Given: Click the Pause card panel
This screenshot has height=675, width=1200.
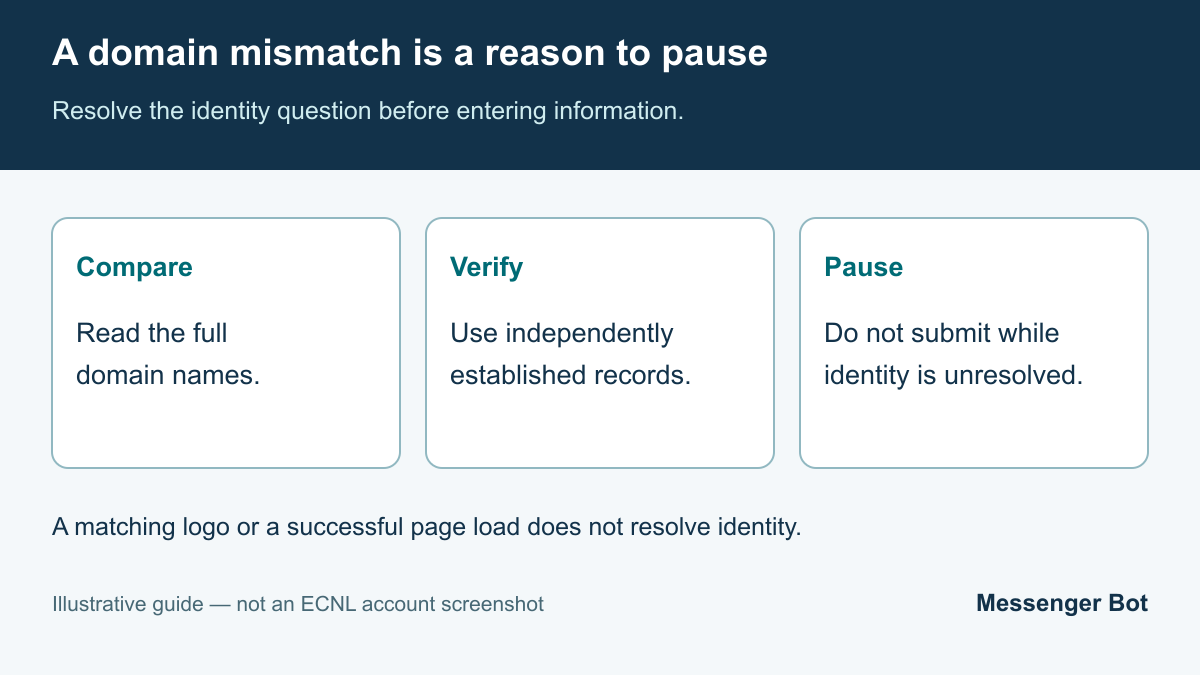Looking at the screenshot, I should (x=974, y=343).
